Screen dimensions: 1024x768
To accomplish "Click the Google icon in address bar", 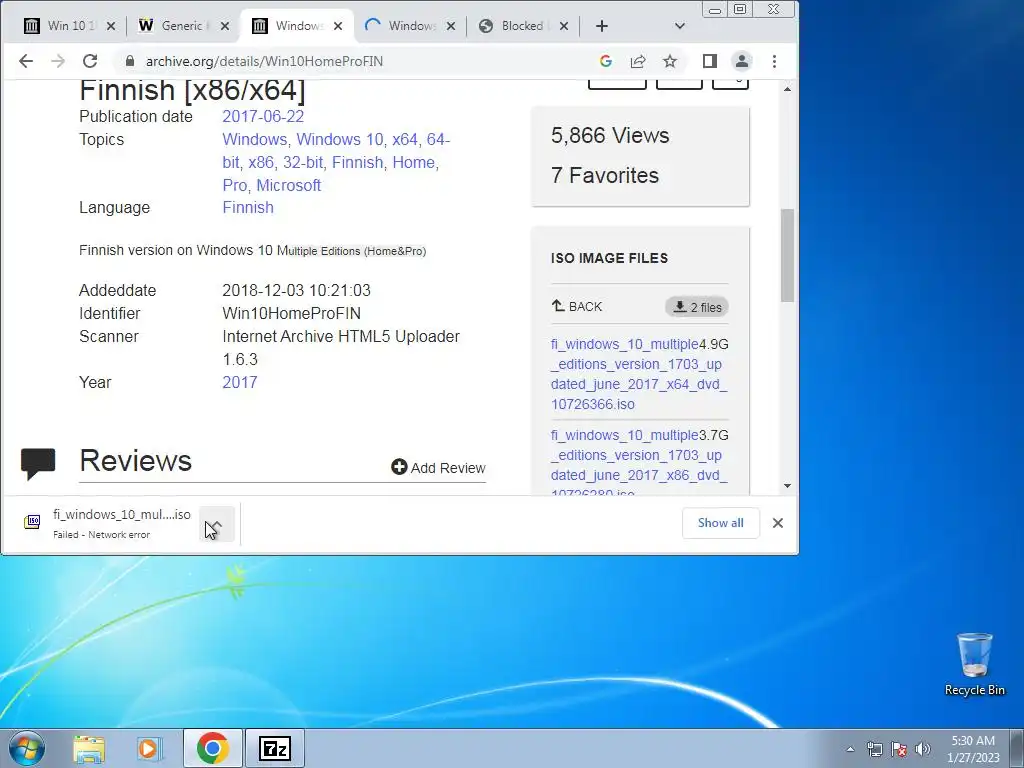I will pyautogui.click(x=605, y=61).
